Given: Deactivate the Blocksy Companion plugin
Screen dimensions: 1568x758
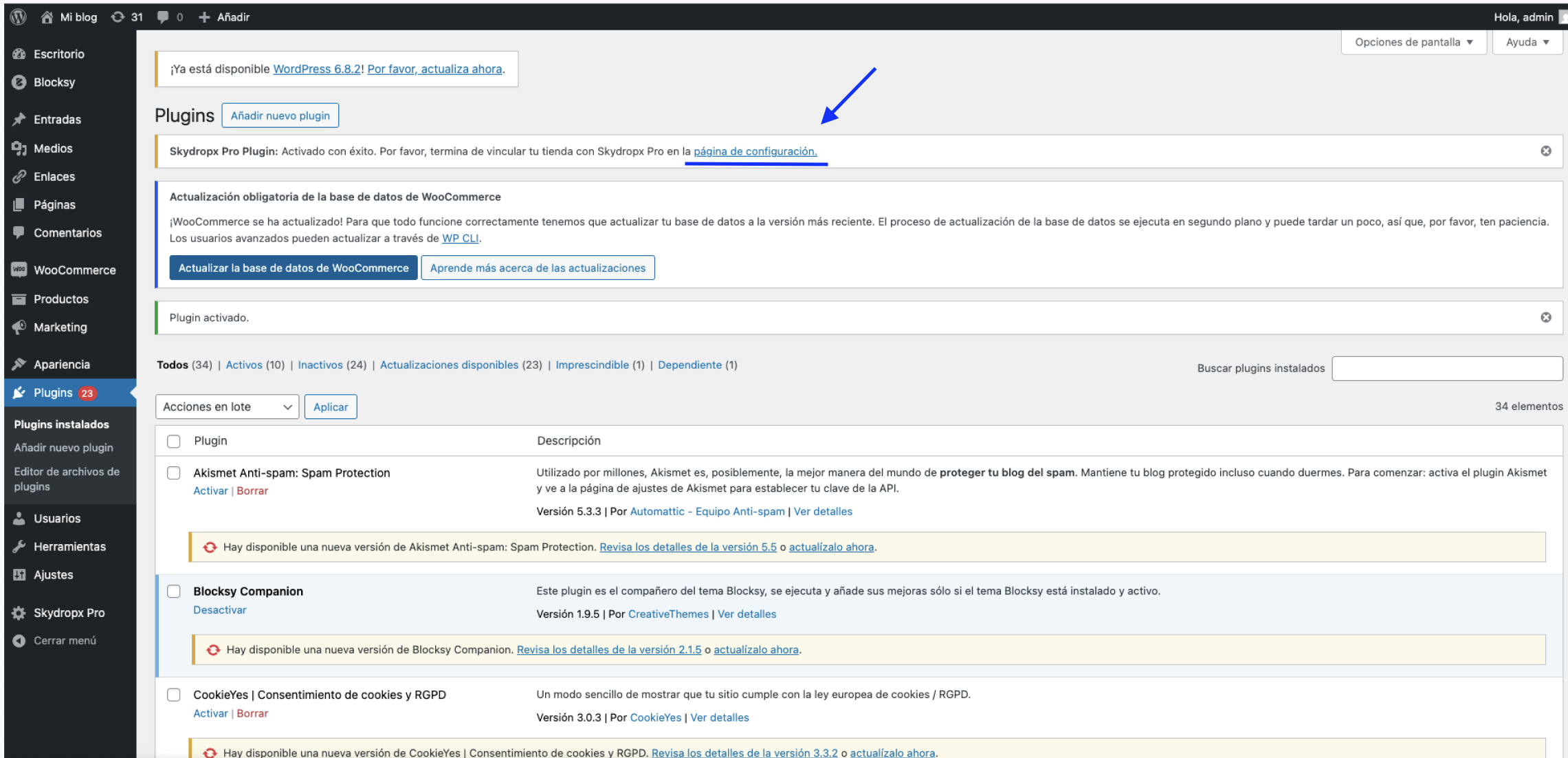Looking at the screenshot, I should pyautogui.click(x=220, y=609).
